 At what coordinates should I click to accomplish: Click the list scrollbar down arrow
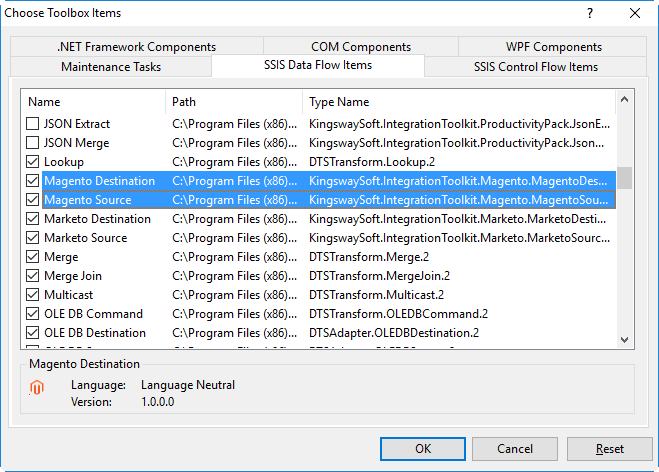(x=625, y=340)
